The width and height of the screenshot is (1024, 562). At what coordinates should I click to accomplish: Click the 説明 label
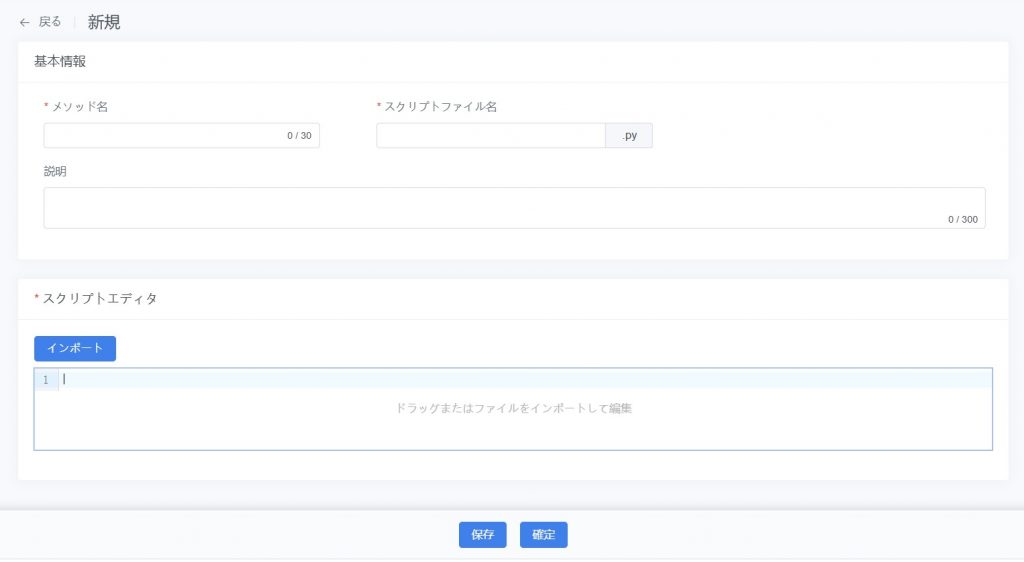click(55, 171)
